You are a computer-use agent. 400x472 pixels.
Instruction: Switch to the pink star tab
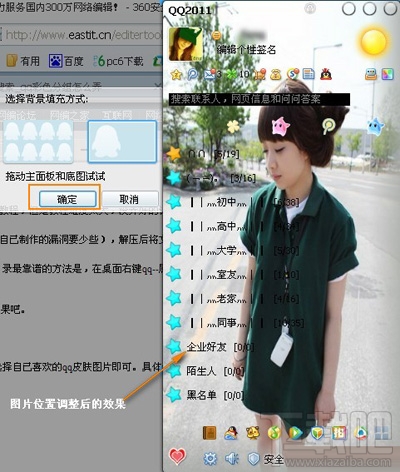point(280,126)
